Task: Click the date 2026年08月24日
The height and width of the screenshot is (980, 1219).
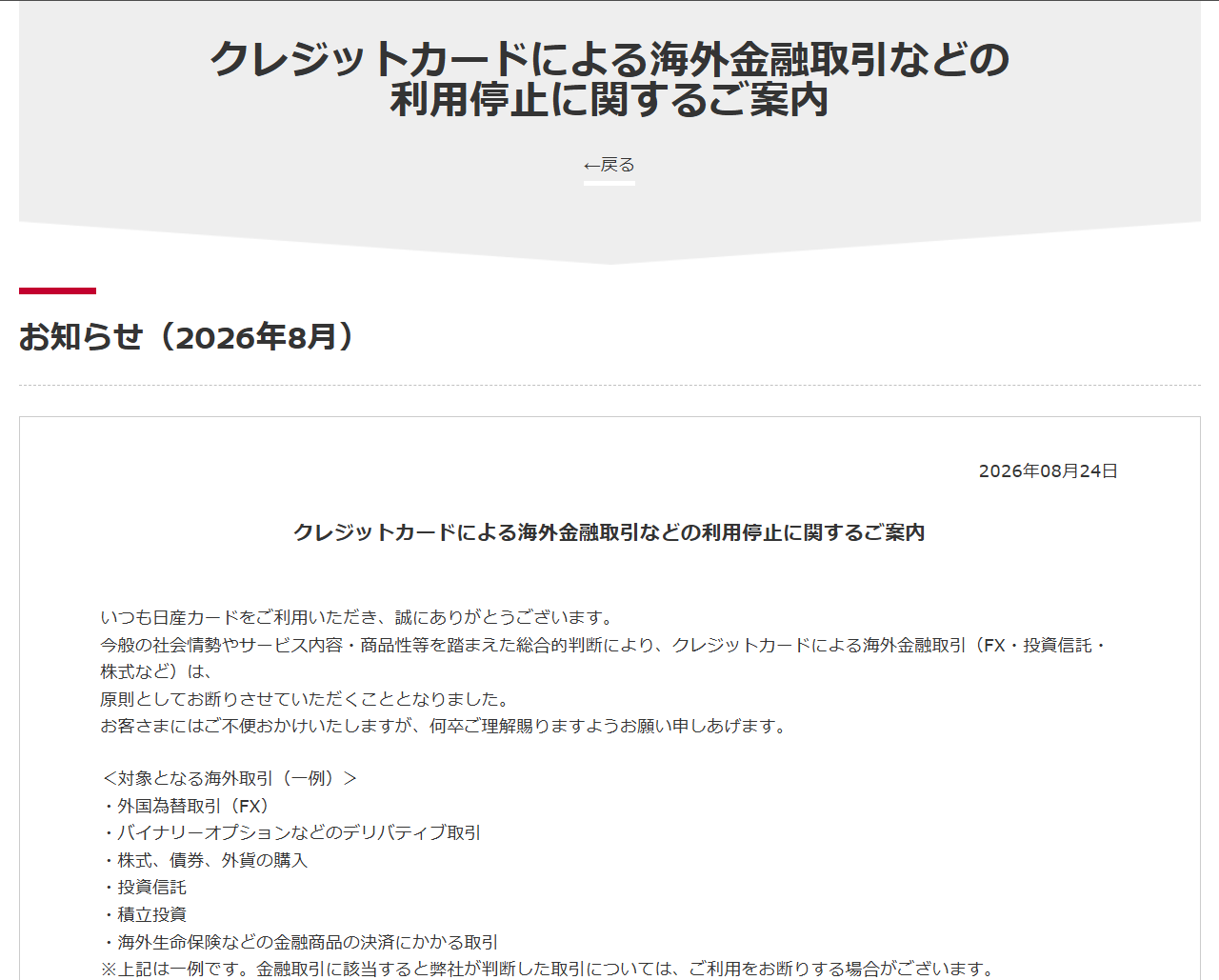Action: (x=1049, y=471)
